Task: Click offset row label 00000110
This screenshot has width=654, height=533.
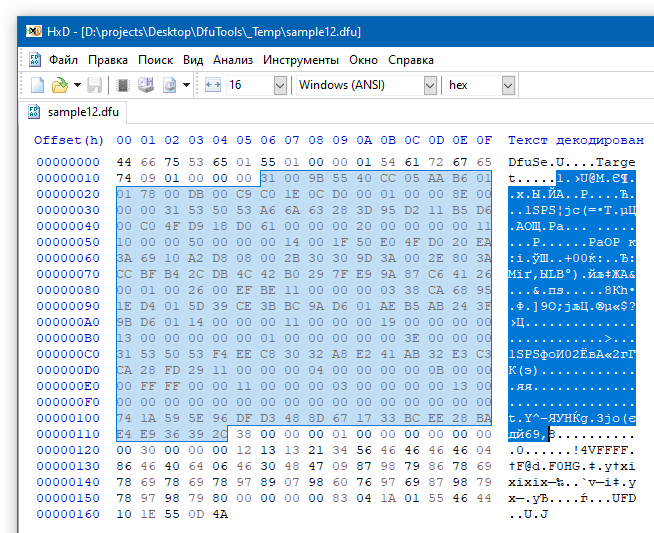Action: (x=68, y=434)
